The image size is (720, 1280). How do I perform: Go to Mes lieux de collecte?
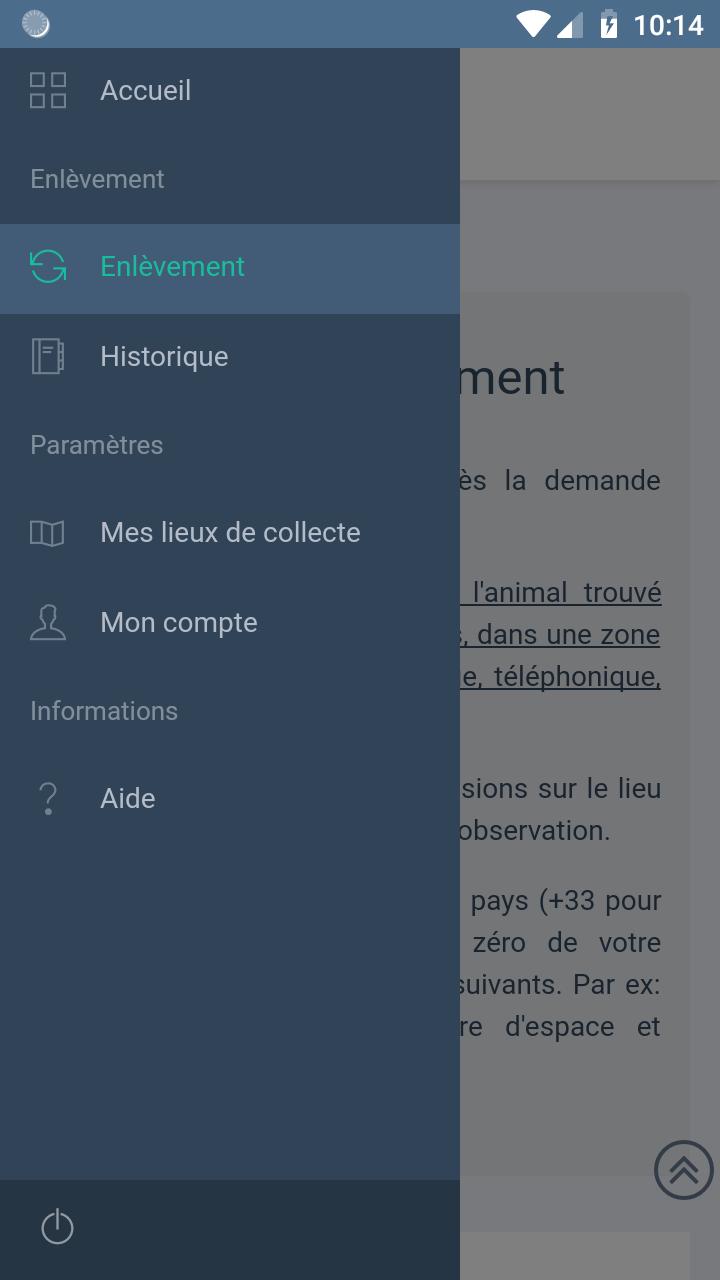230,533
